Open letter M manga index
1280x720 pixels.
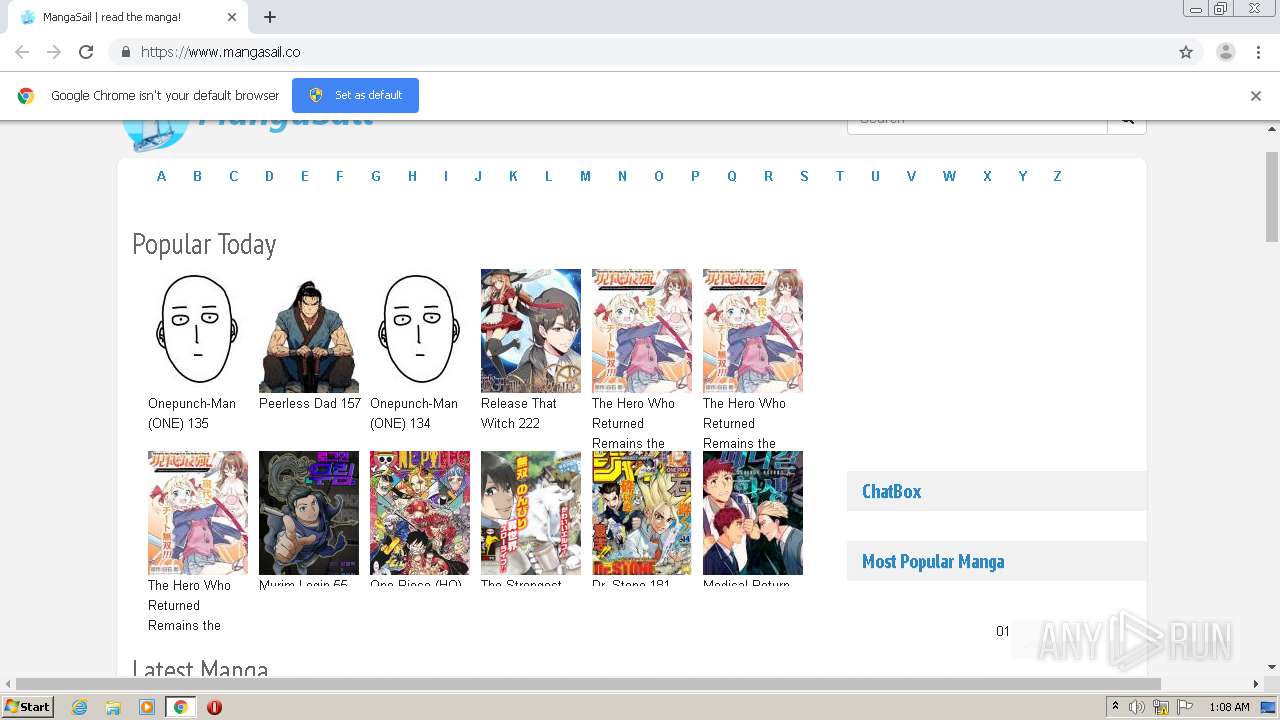(x=585, y=176)
